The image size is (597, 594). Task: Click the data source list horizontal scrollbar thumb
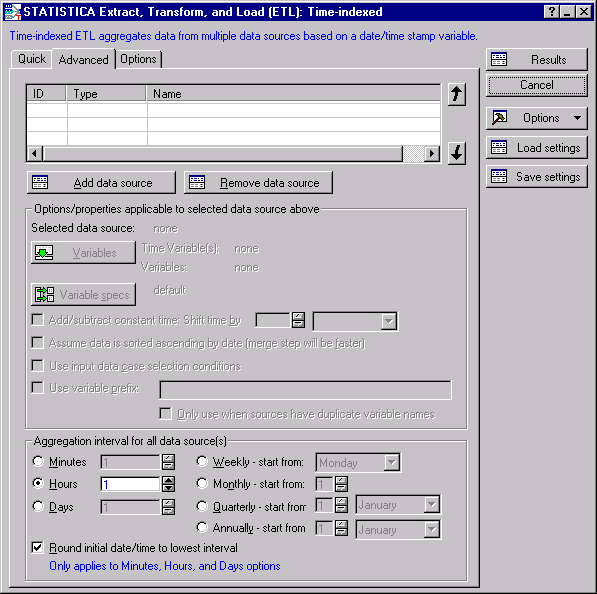click(x=223, y=154)
